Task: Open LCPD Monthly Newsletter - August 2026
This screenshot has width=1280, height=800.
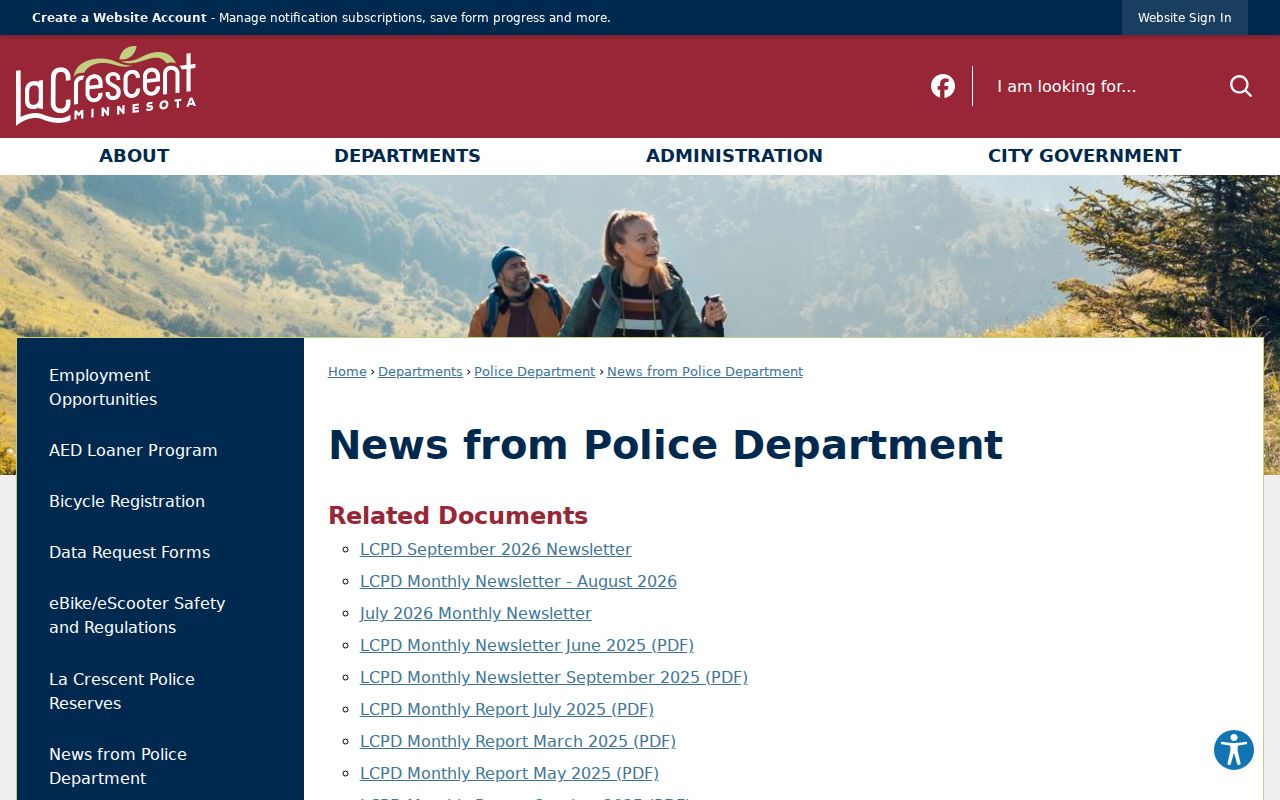Action: (x=518, y=581)
